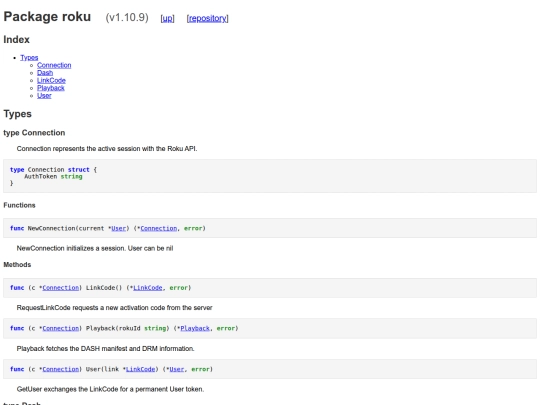Click 'Playback fetches the DASH manifest' text
Image resolution: width=540 pixels, height=405 pixels.
coord(105,349)
